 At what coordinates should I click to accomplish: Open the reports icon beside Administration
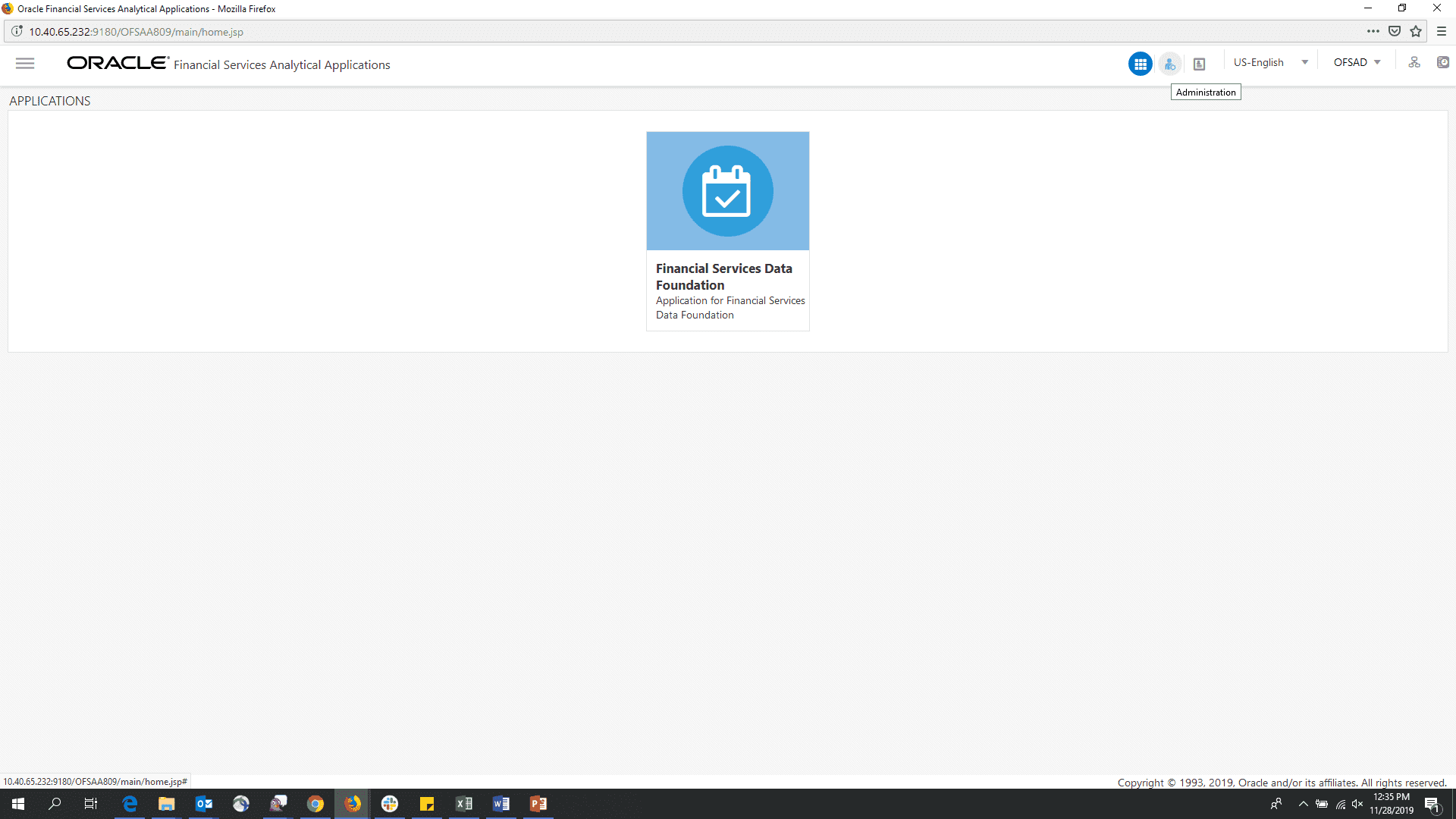point(1199,64)
